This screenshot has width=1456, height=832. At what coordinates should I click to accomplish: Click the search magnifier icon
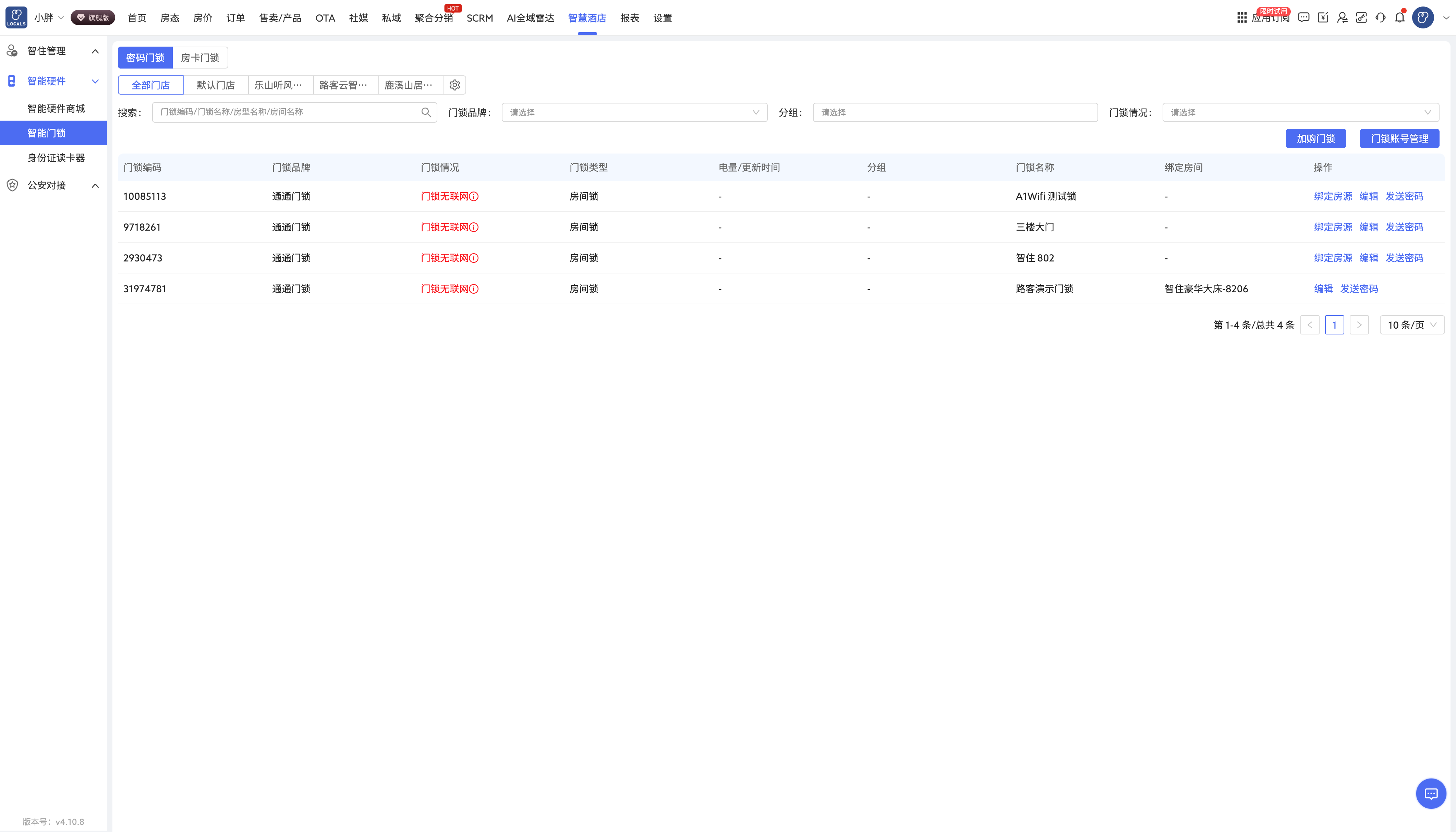coord(426,112)
